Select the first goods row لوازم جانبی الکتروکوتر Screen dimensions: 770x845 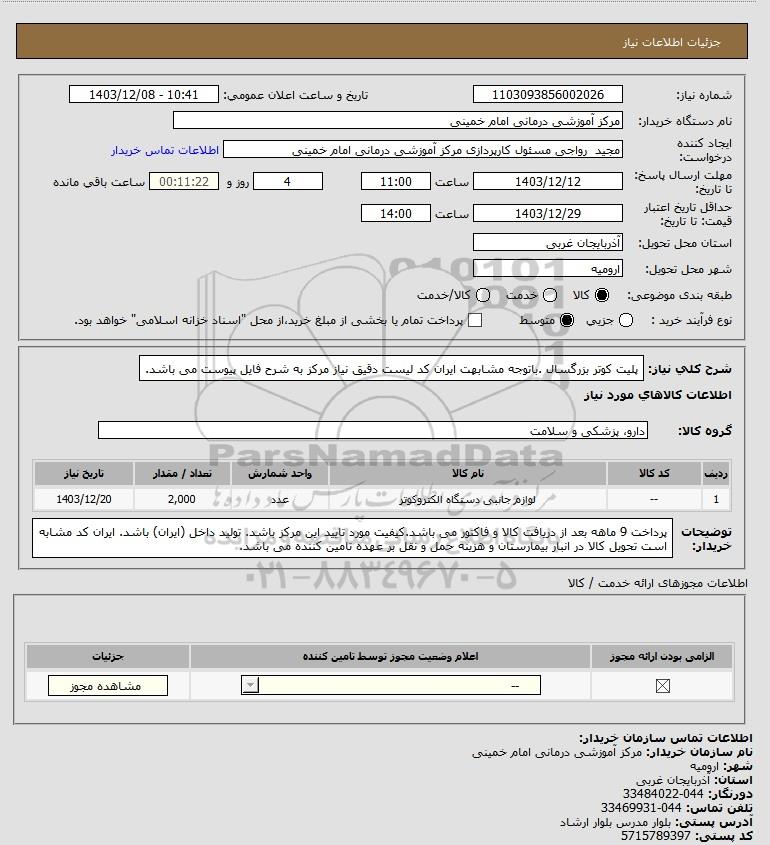point(381,500)
